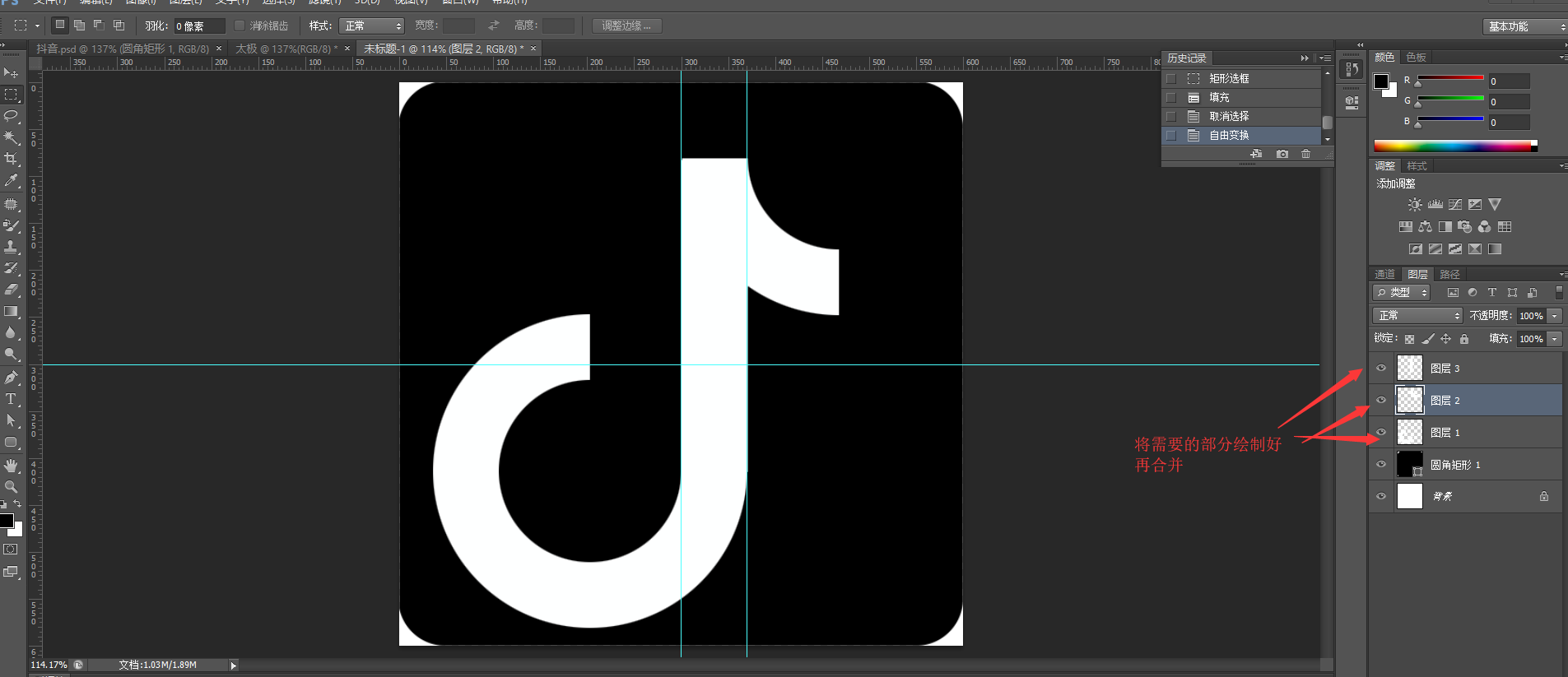The height and width of the screenshot is (677, 1568).
Task: Switch to the 路径 paths tab
Action: pyautogui.click(x=1449, y=275)
